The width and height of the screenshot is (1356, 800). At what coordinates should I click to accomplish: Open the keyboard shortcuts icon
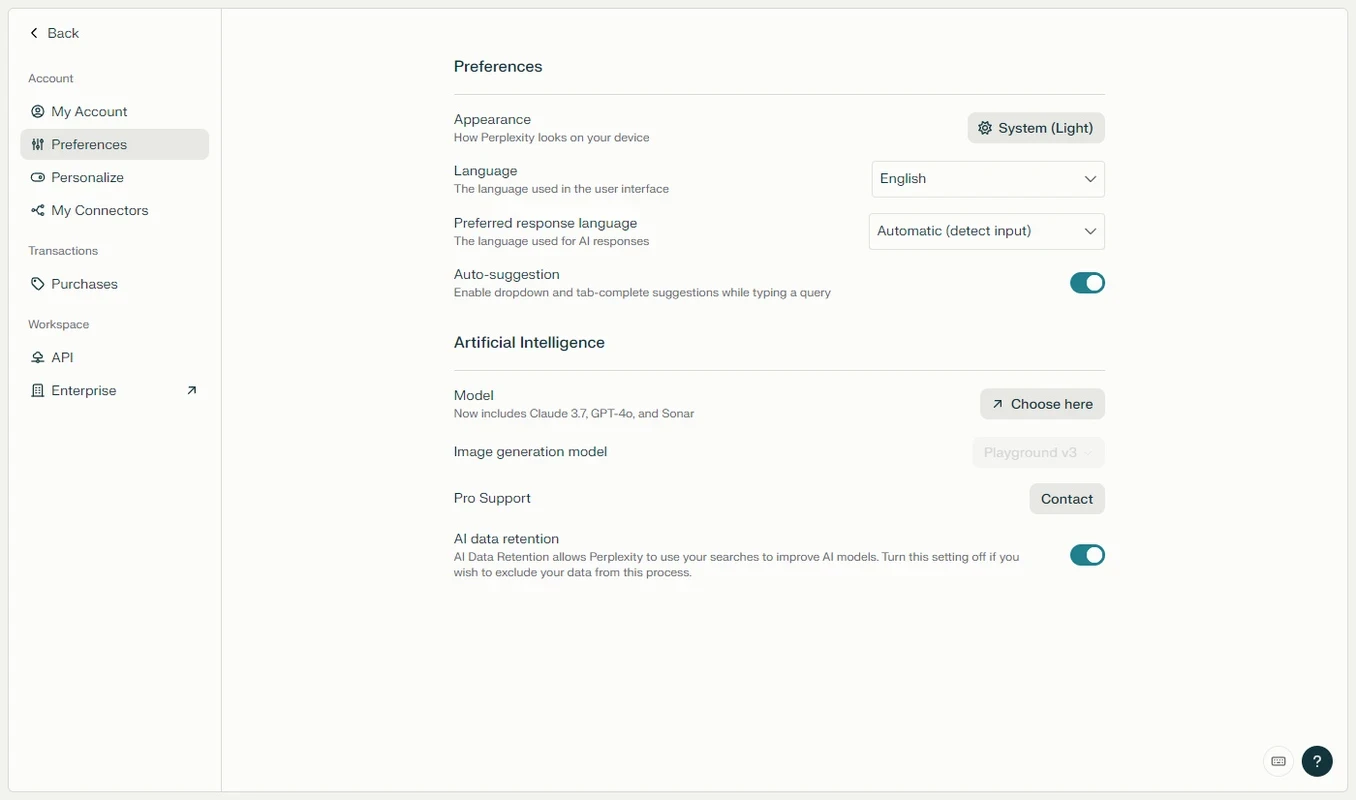point(1278,761)
